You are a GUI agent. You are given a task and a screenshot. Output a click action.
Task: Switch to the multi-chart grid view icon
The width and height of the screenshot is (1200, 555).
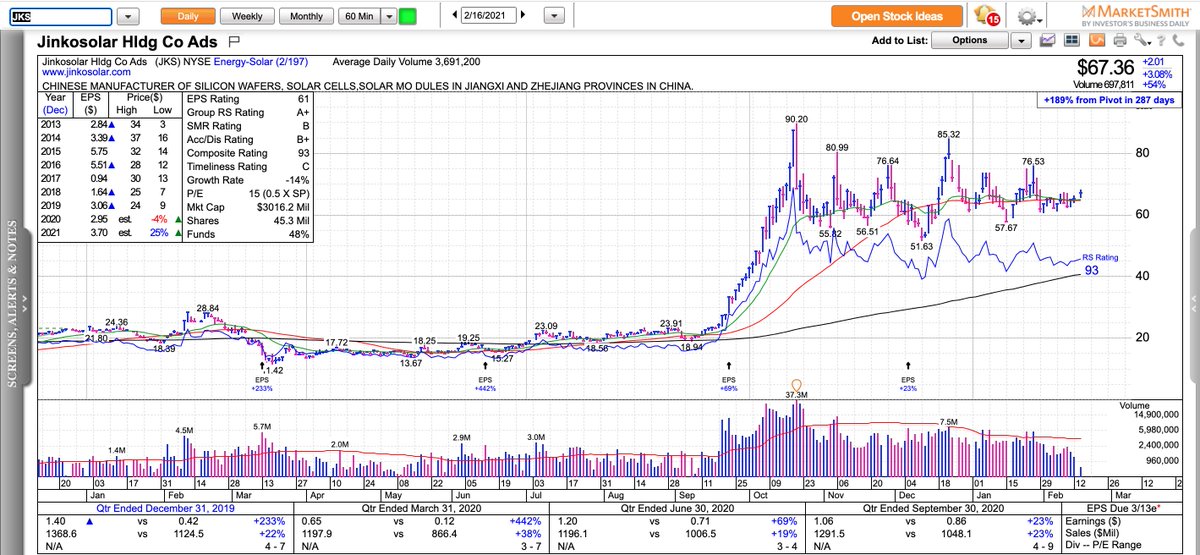(x=1071, y=41)
